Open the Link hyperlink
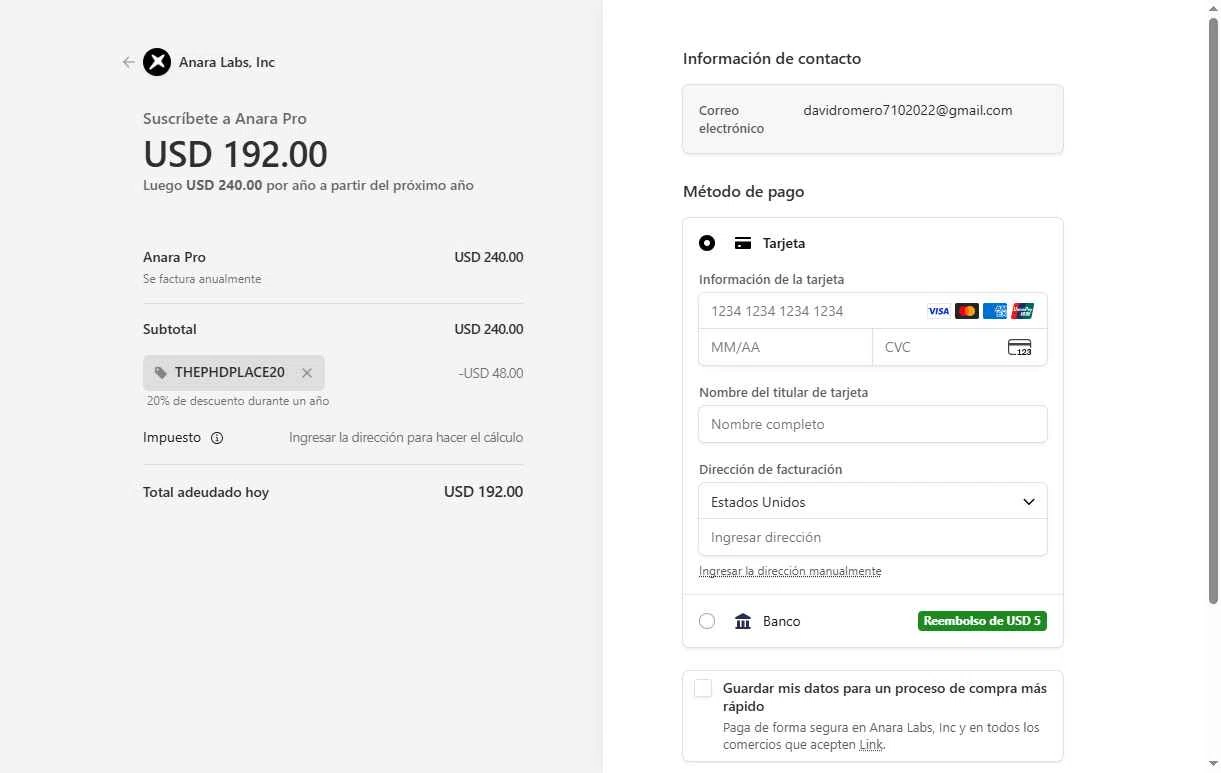This screenshot has width=1221, height=773. click(x=871, y=745)
